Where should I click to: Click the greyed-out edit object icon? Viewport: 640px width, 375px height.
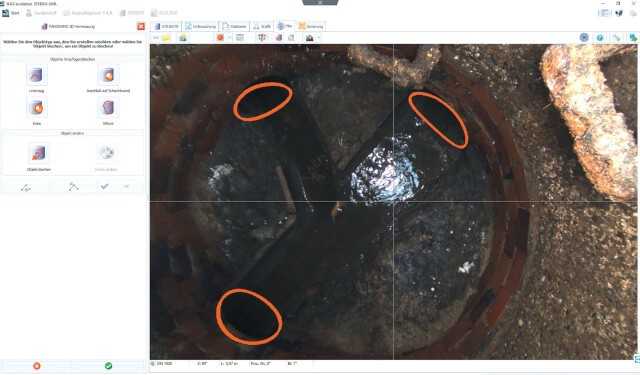[106, 153]
